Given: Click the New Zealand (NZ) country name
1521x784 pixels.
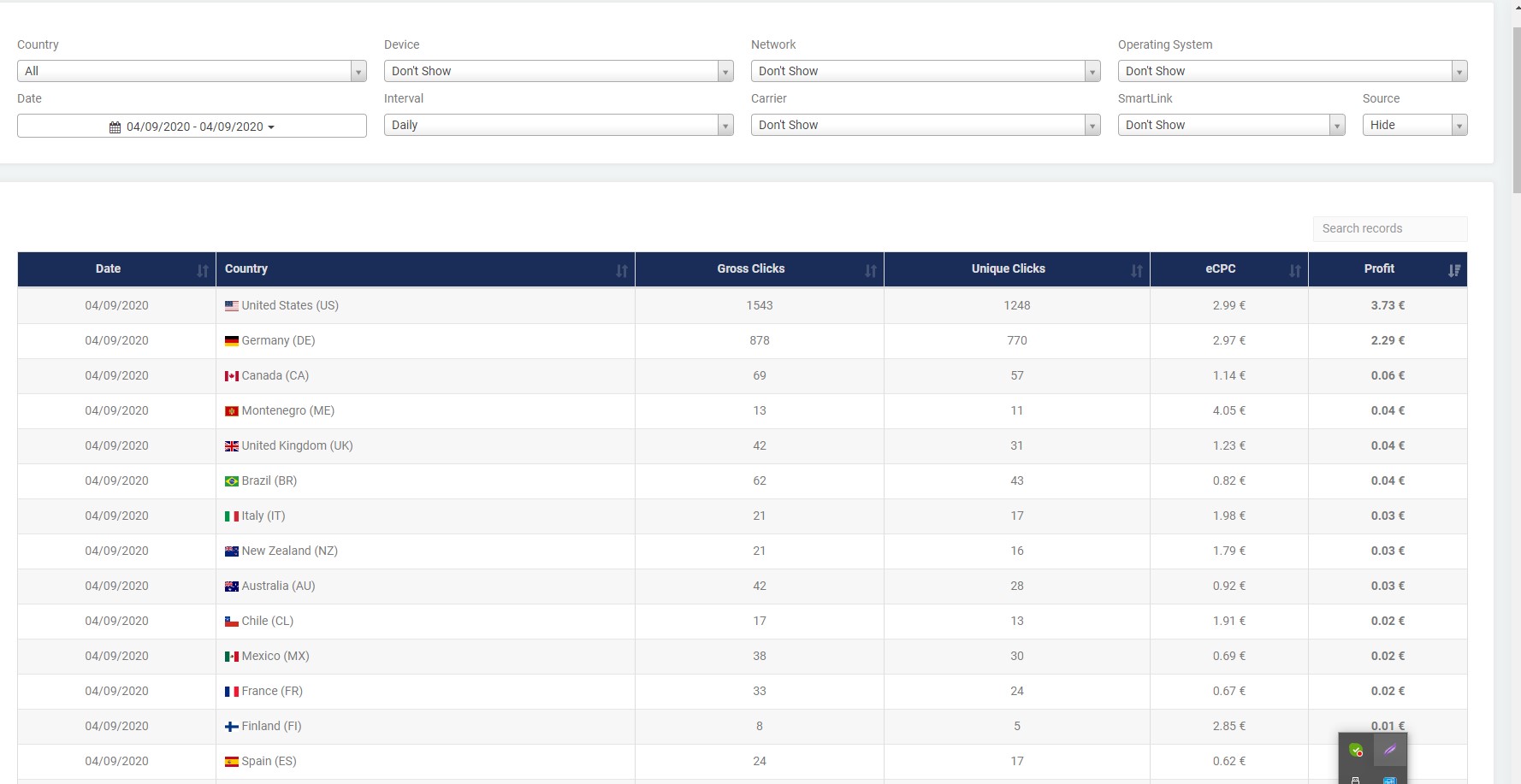Looking at the screenshot, I should tap(290, 551).
